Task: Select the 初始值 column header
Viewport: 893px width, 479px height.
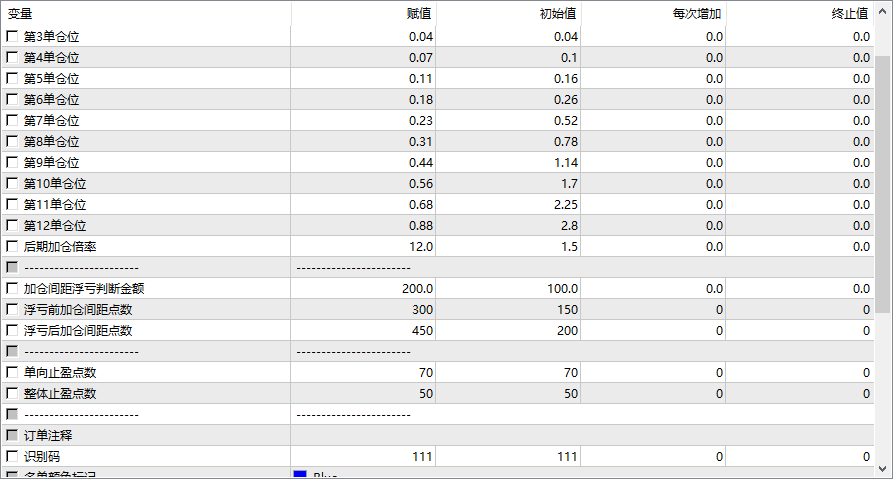Action: [509, 14]
